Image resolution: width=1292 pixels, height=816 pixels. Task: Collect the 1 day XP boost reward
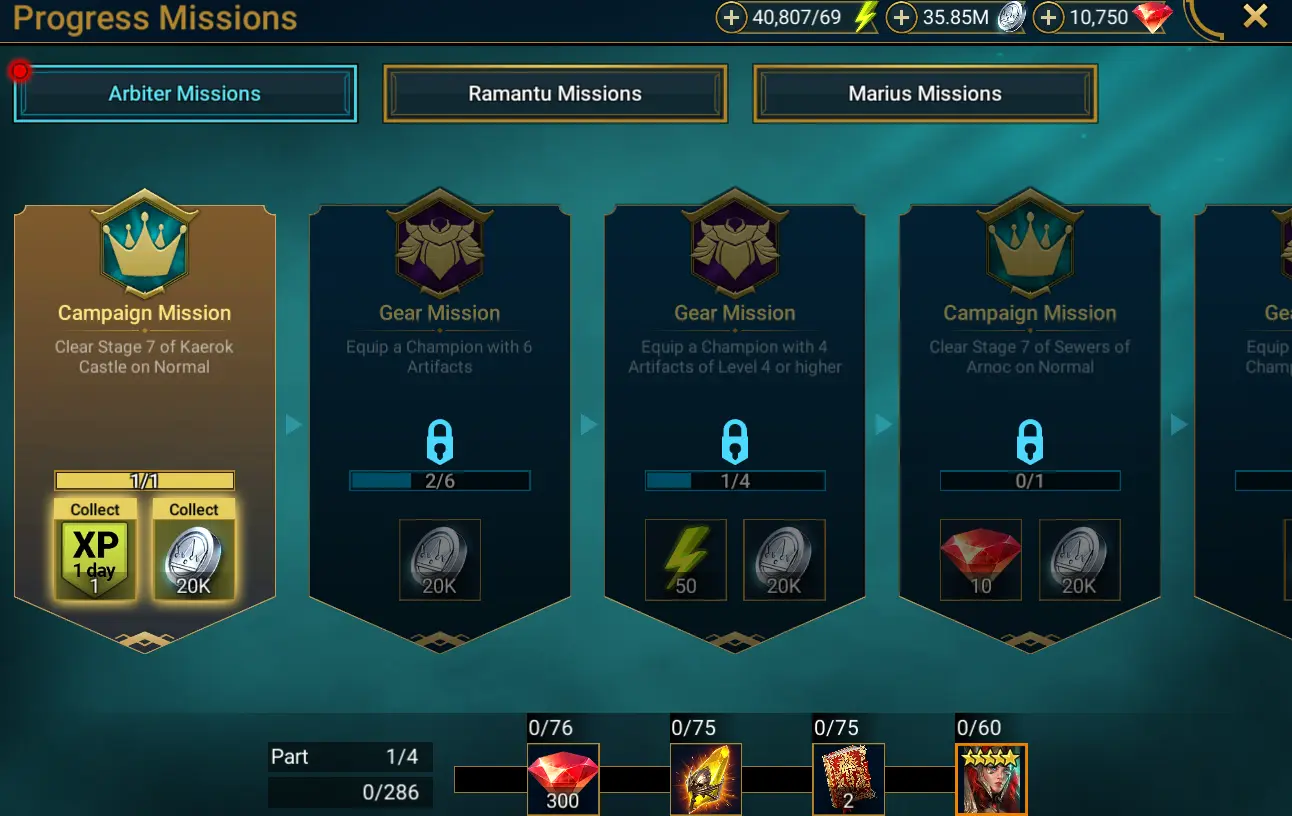[95, 550]
